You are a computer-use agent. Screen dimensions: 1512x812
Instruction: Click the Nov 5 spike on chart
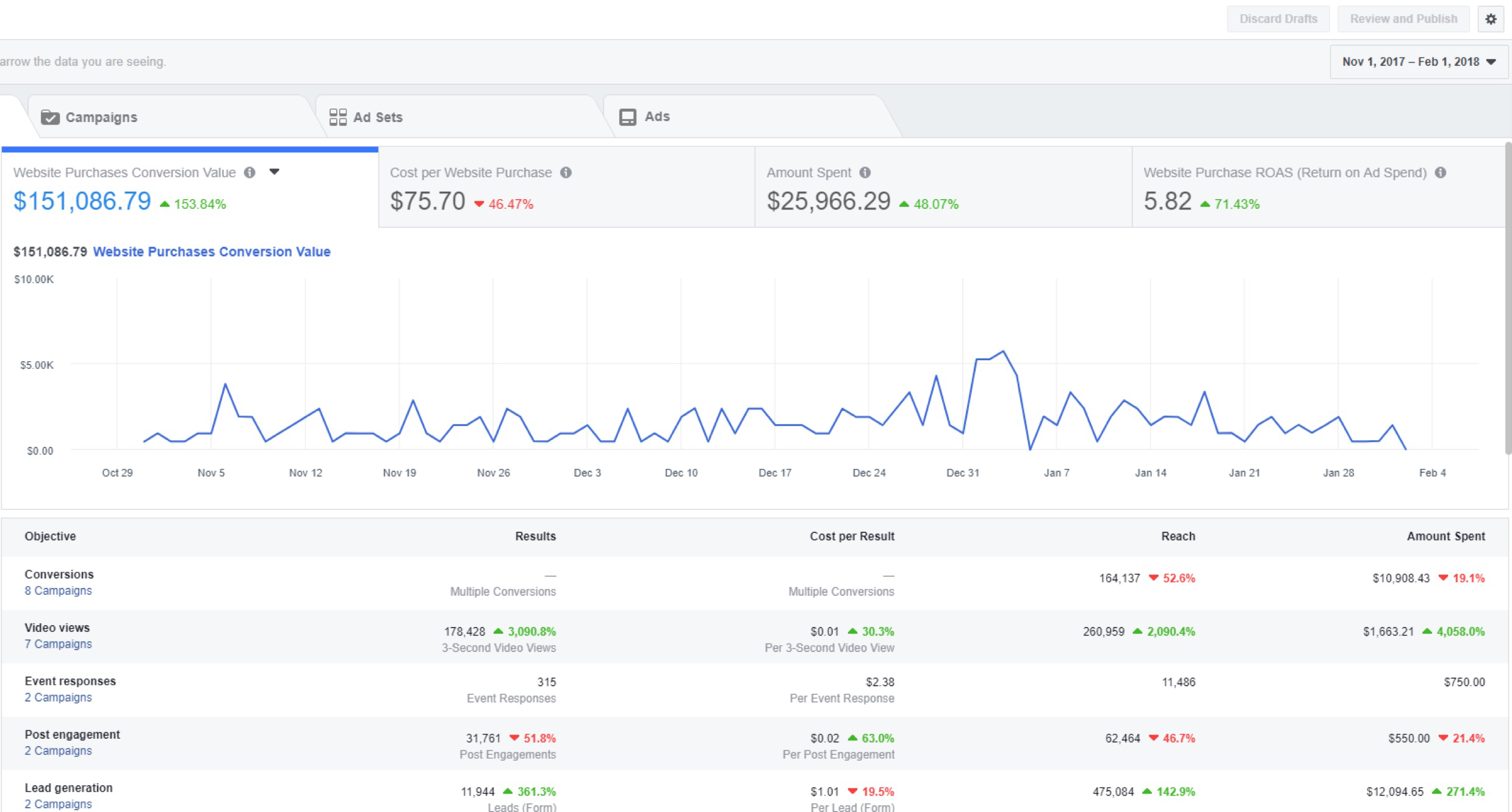225,384
